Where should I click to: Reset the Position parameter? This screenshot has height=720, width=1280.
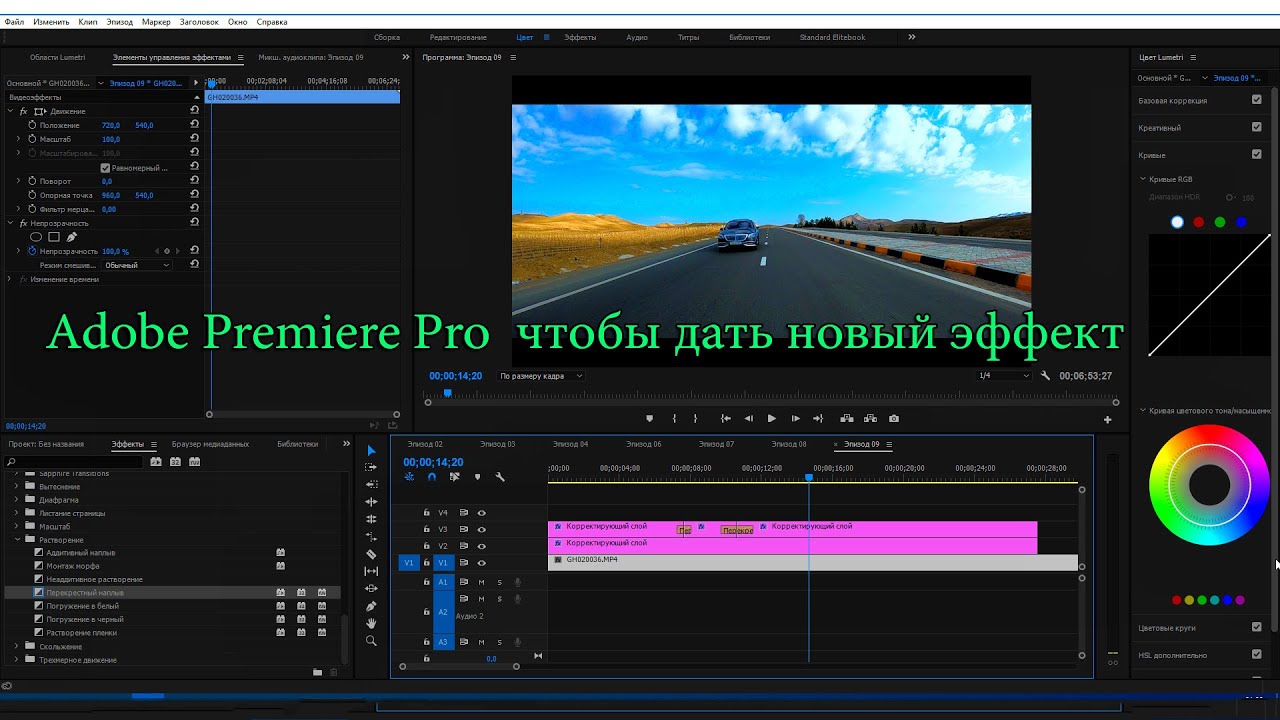pos(194,125)
